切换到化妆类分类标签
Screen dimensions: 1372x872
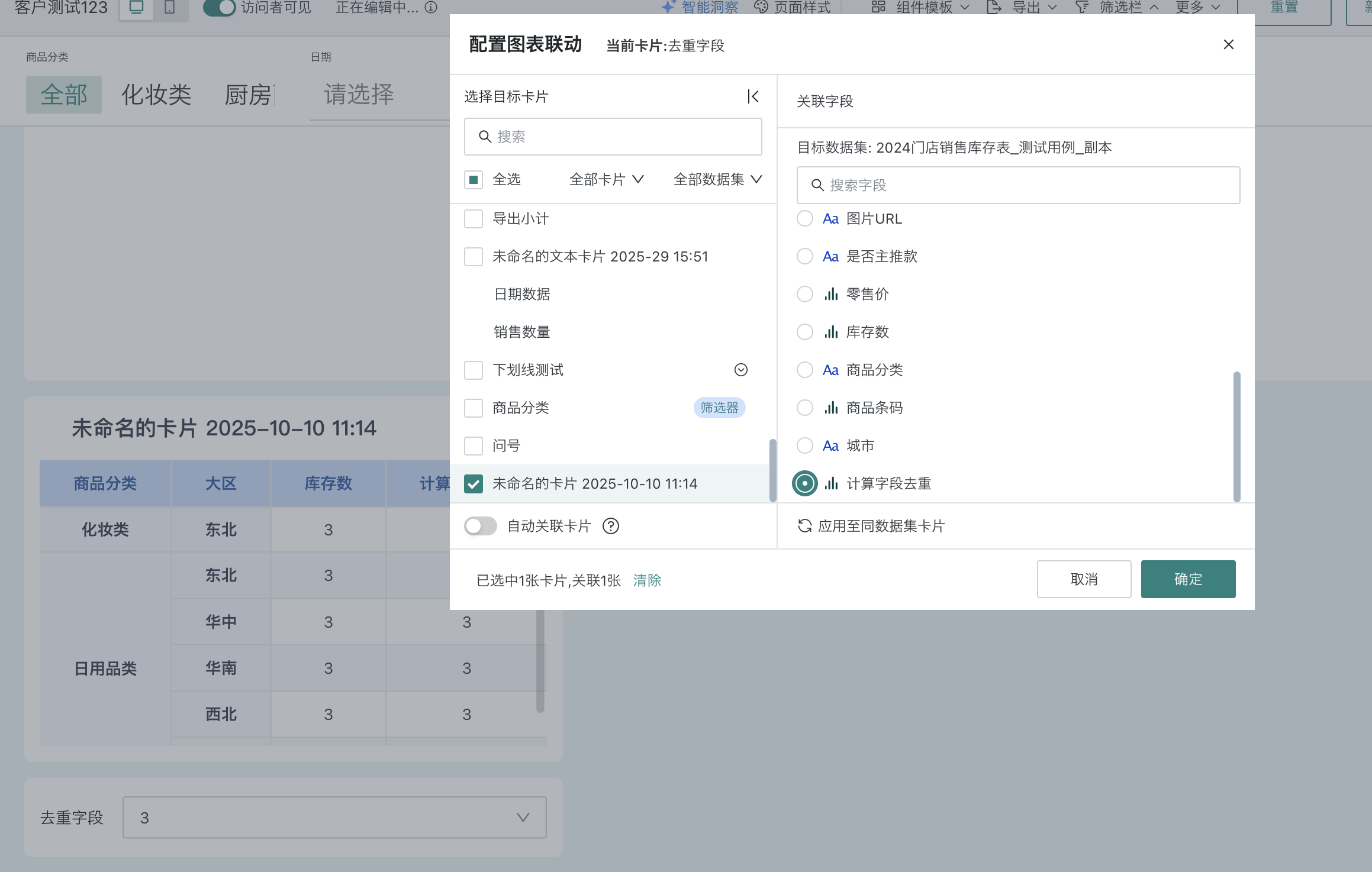pyautogui.click(x=156, y=94)
